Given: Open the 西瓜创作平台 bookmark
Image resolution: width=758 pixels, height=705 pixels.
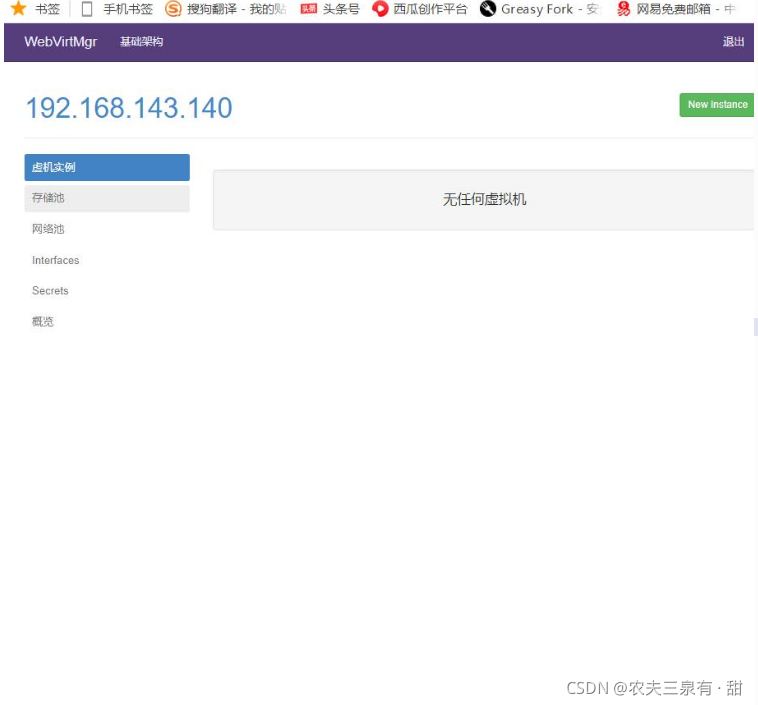Looking at the screenshot, I should (x=420, y=9).
